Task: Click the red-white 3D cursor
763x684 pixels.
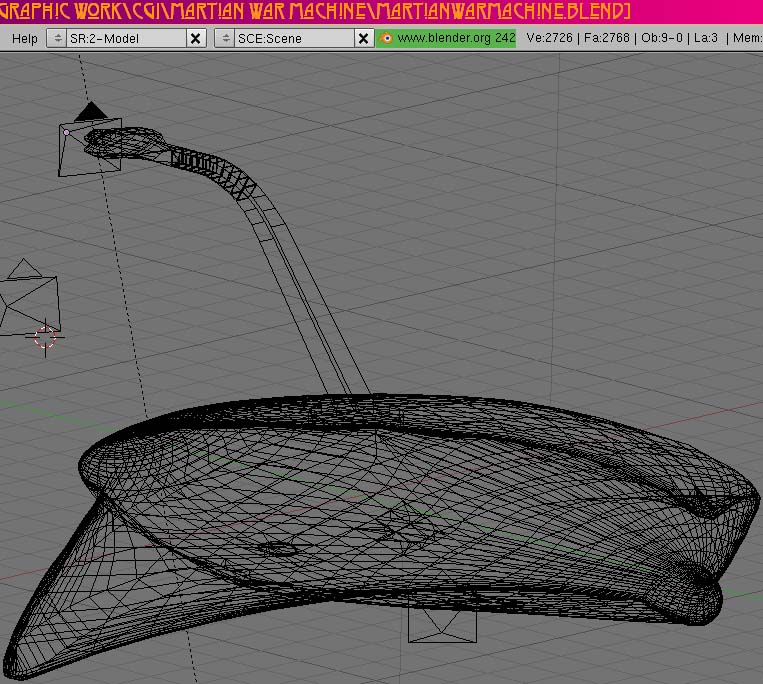Action: point(46,337)
